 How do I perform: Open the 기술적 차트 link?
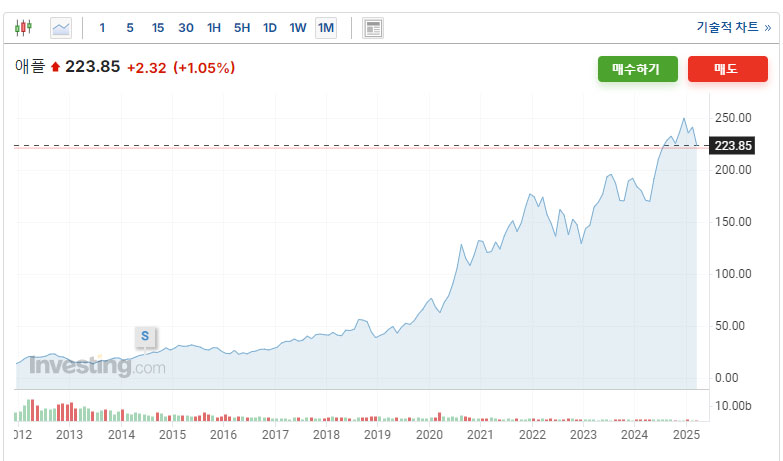(734, 27)
